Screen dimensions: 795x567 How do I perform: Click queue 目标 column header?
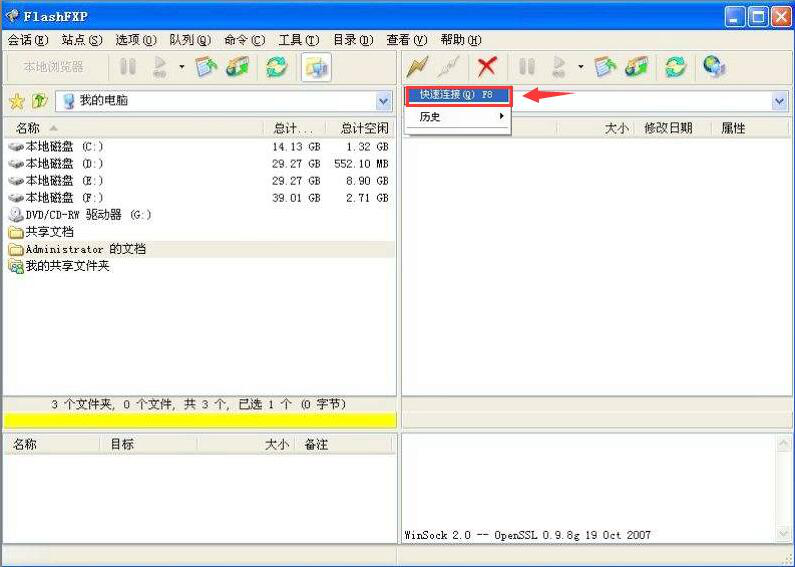pyautogui.click(x=149, y=445)
